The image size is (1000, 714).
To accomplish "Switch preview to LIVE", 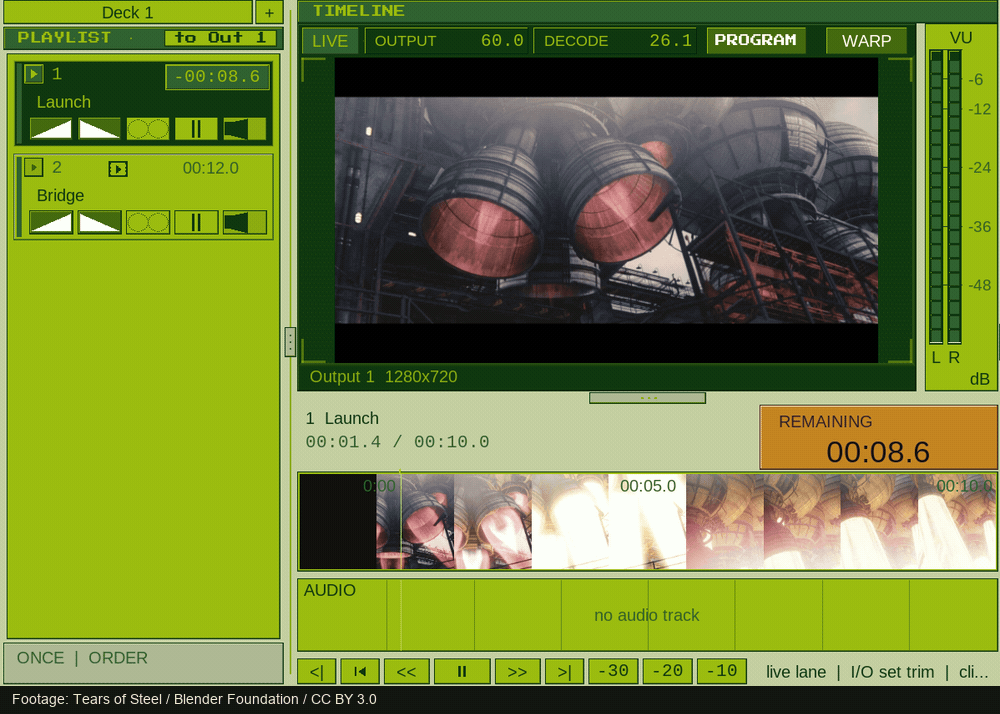I will point(330,41).
